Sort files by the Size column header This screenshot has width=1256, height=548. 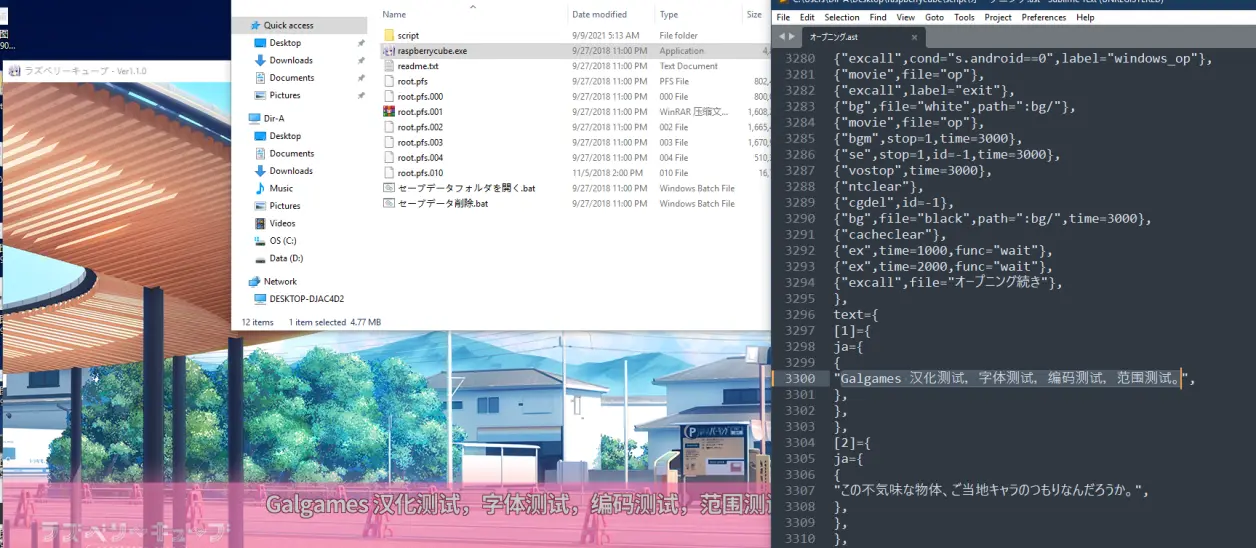tap(756, 14)
